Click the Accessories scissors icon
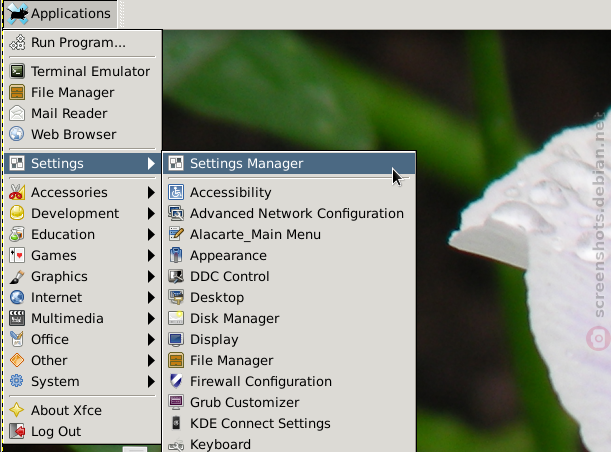611x452 pixels. [x=17, y=192]
